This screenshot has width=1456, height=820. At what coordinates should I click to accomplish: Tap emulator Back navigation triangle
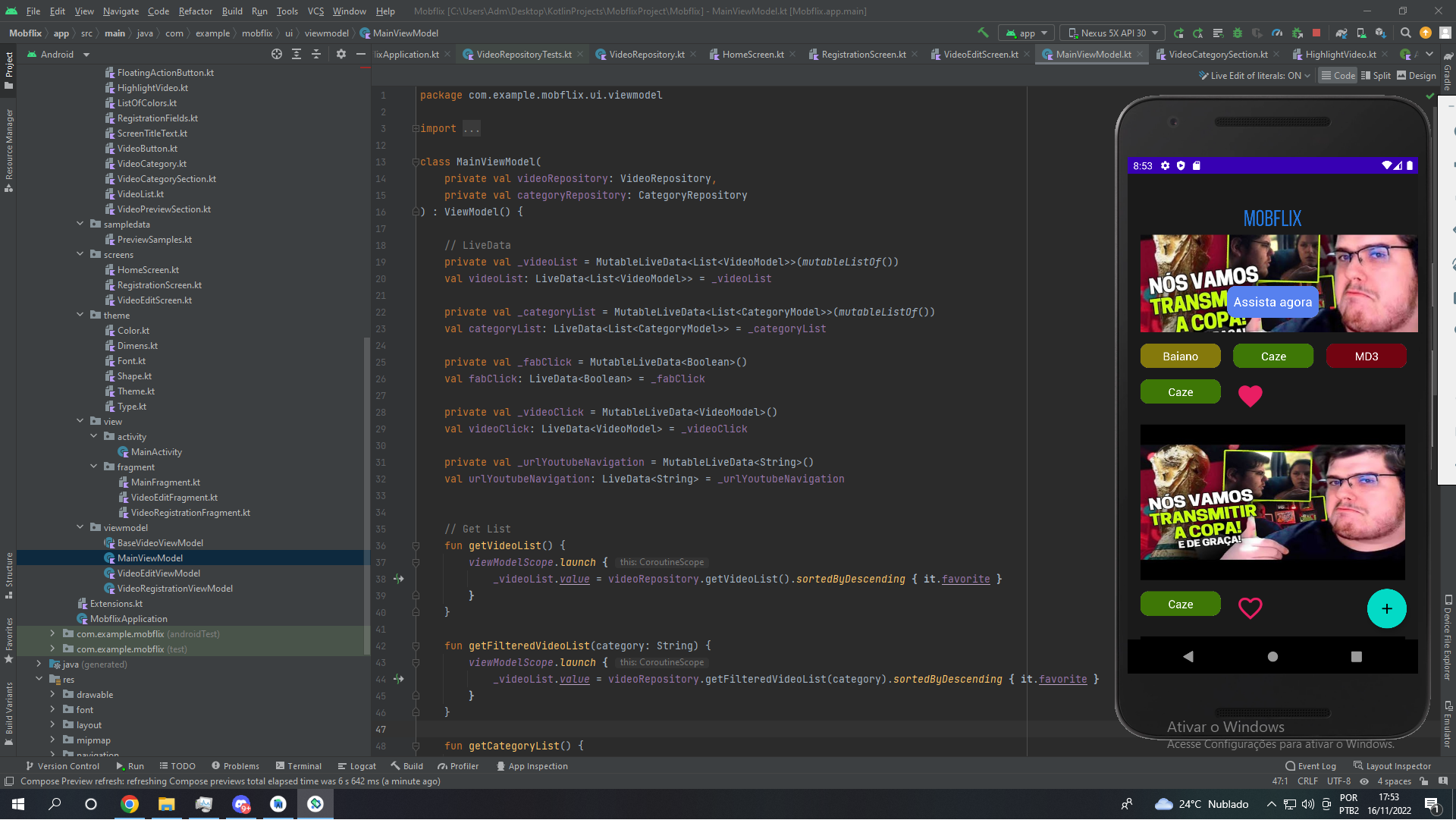(1188, 657)
